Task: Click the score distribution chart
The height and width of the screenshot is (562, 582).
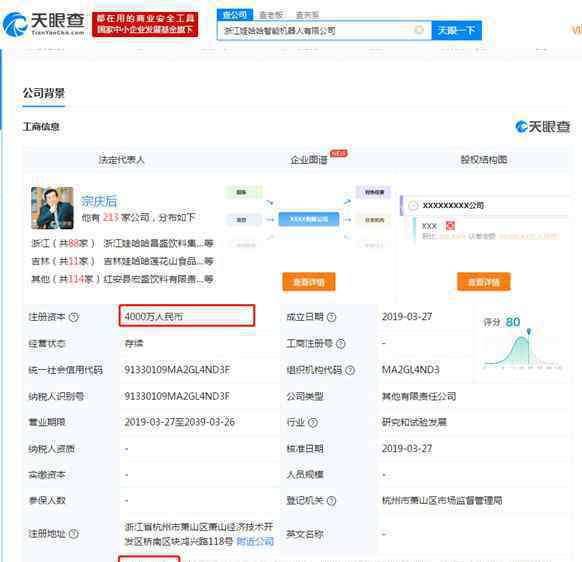Action: 523,349
